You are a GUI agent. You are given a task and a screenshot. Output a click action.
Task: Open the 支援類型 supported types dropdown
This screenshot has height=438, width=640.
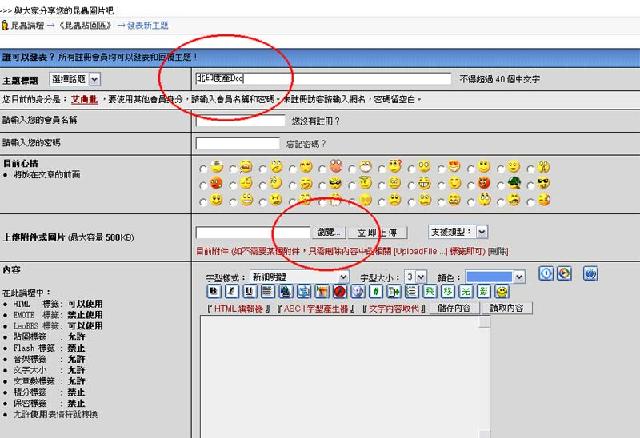click(459, 231)
